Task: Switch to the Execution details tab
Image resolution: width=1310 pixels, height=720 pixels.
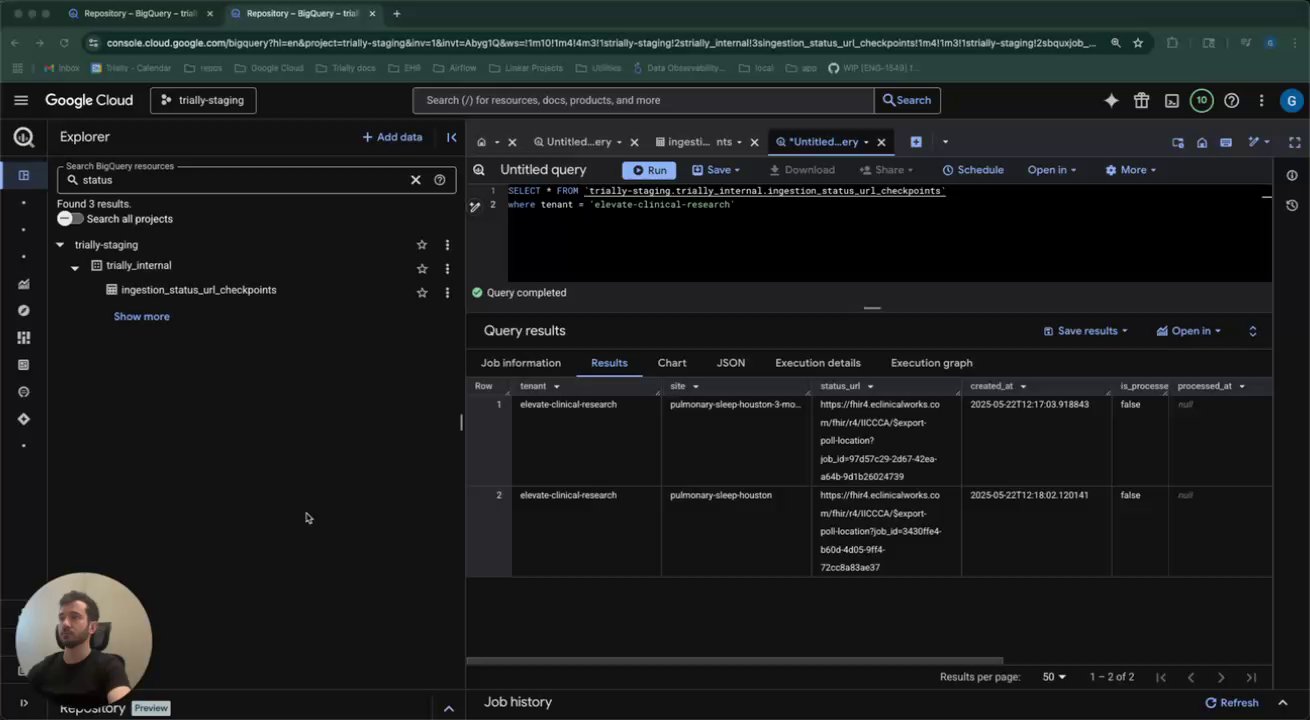Action: (818, 363)
